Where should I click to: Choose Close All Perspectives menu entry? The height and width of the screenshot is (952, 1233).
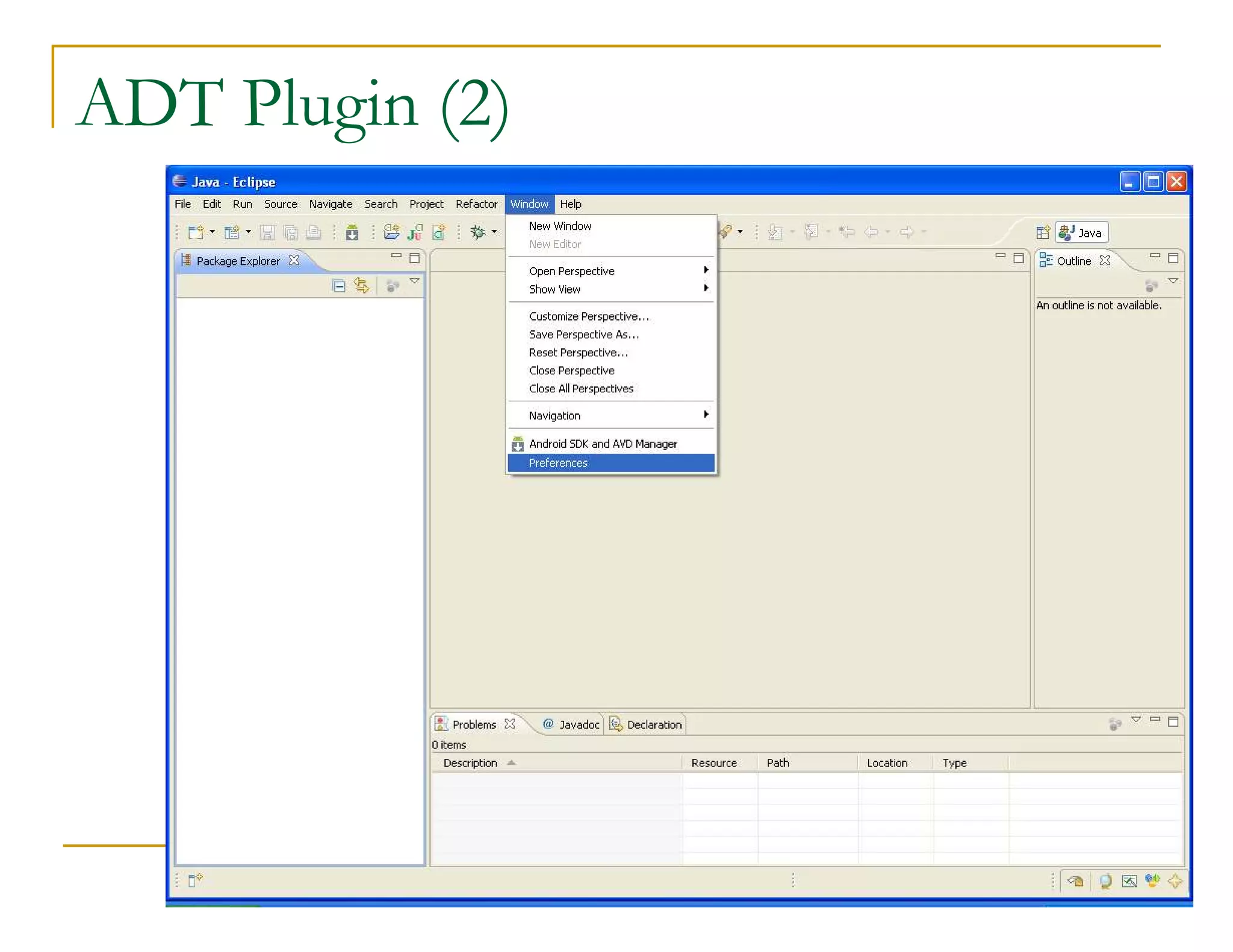point(611,389)
